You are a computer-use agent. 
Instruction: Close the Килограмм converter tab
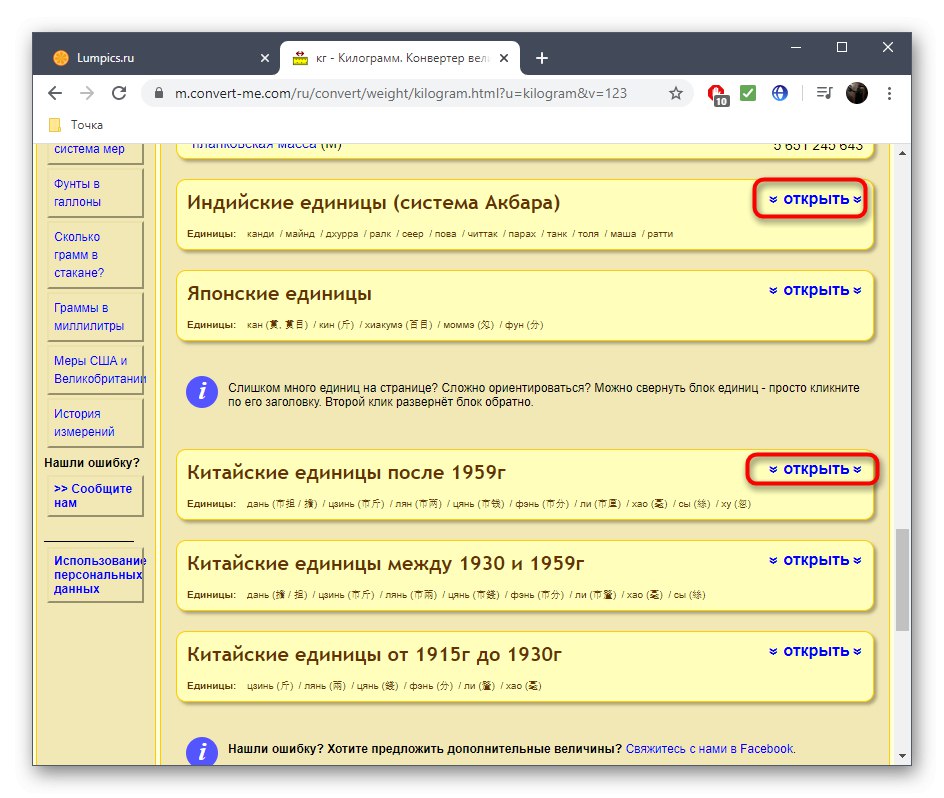tap(504, 58)
